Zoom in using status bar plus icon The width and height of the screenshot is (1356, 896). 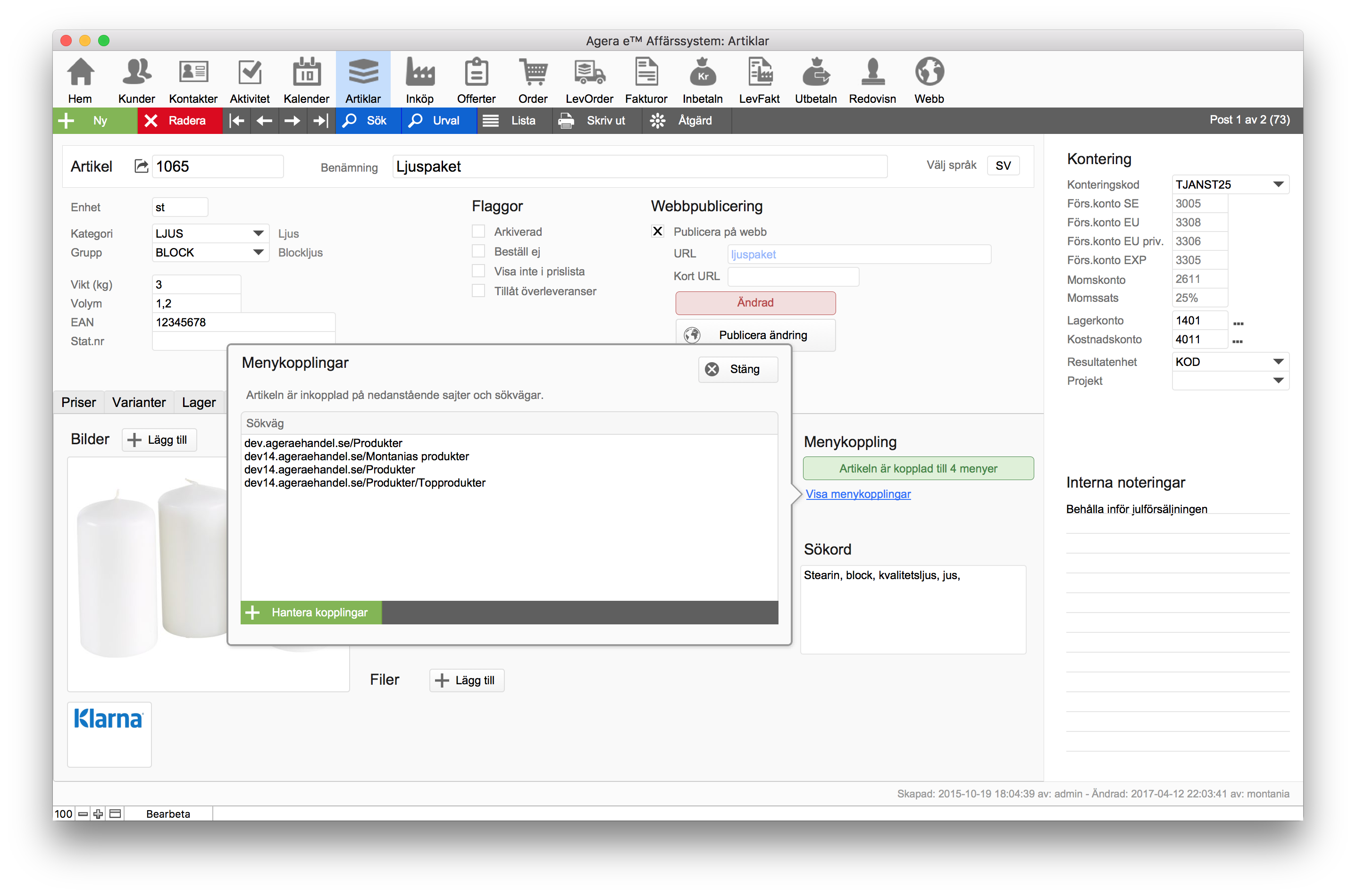coord(98,814)
